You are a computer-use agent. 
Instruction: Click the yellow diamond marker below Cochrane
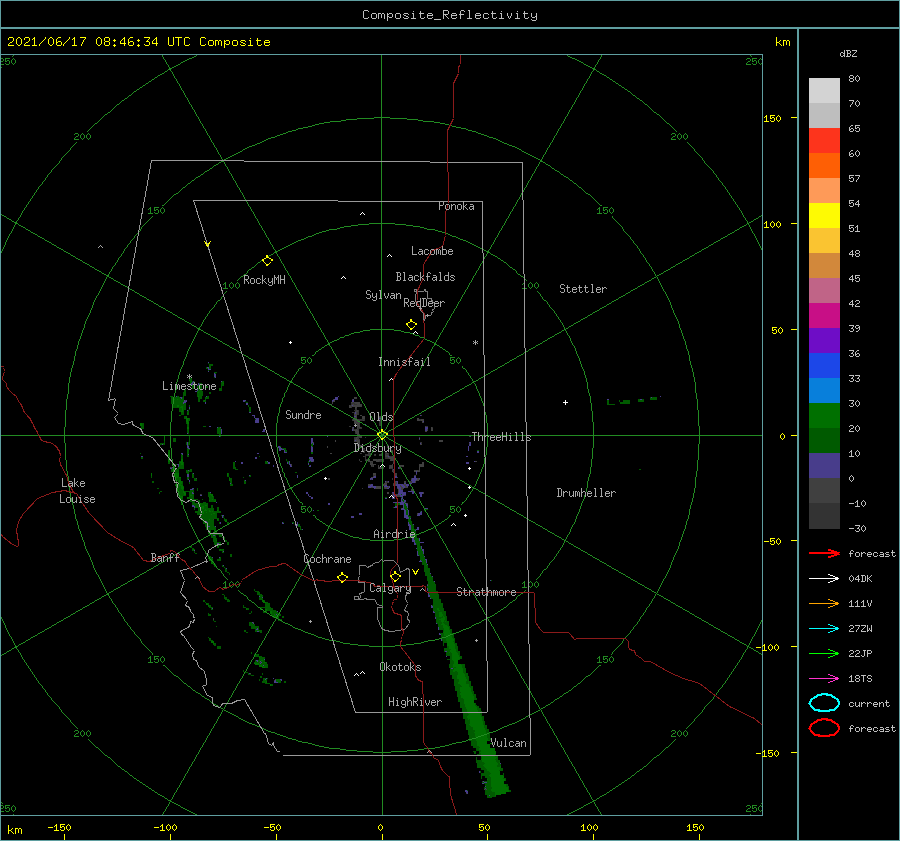coord(343,578)
